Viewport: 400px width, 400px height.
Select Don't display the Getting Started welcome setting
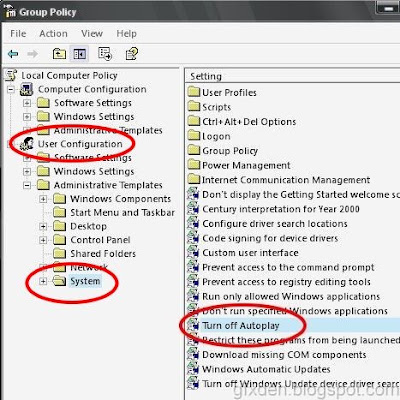click(301, 195)
